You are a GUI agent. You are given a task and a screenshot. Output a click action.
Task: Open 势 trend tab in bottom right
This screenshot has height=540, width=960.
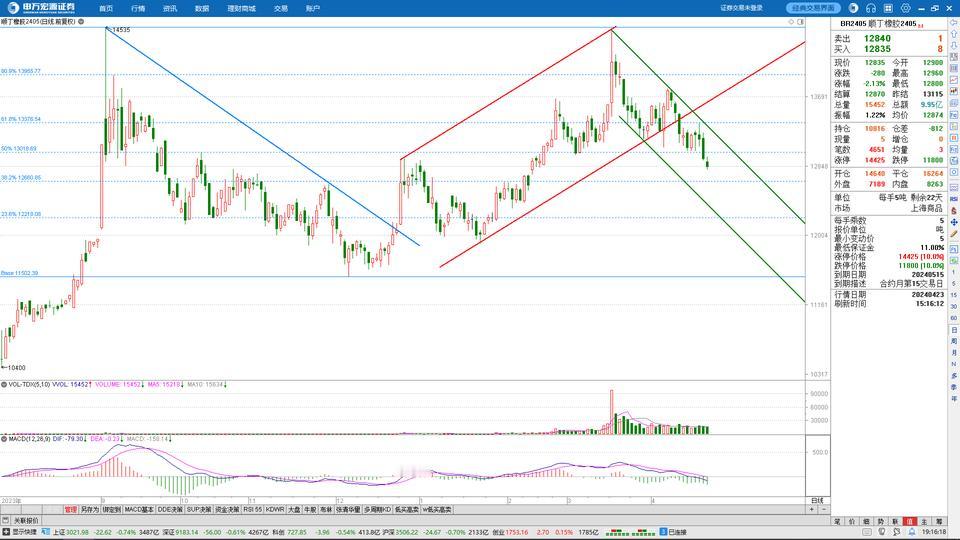click(x=881, y=521)
